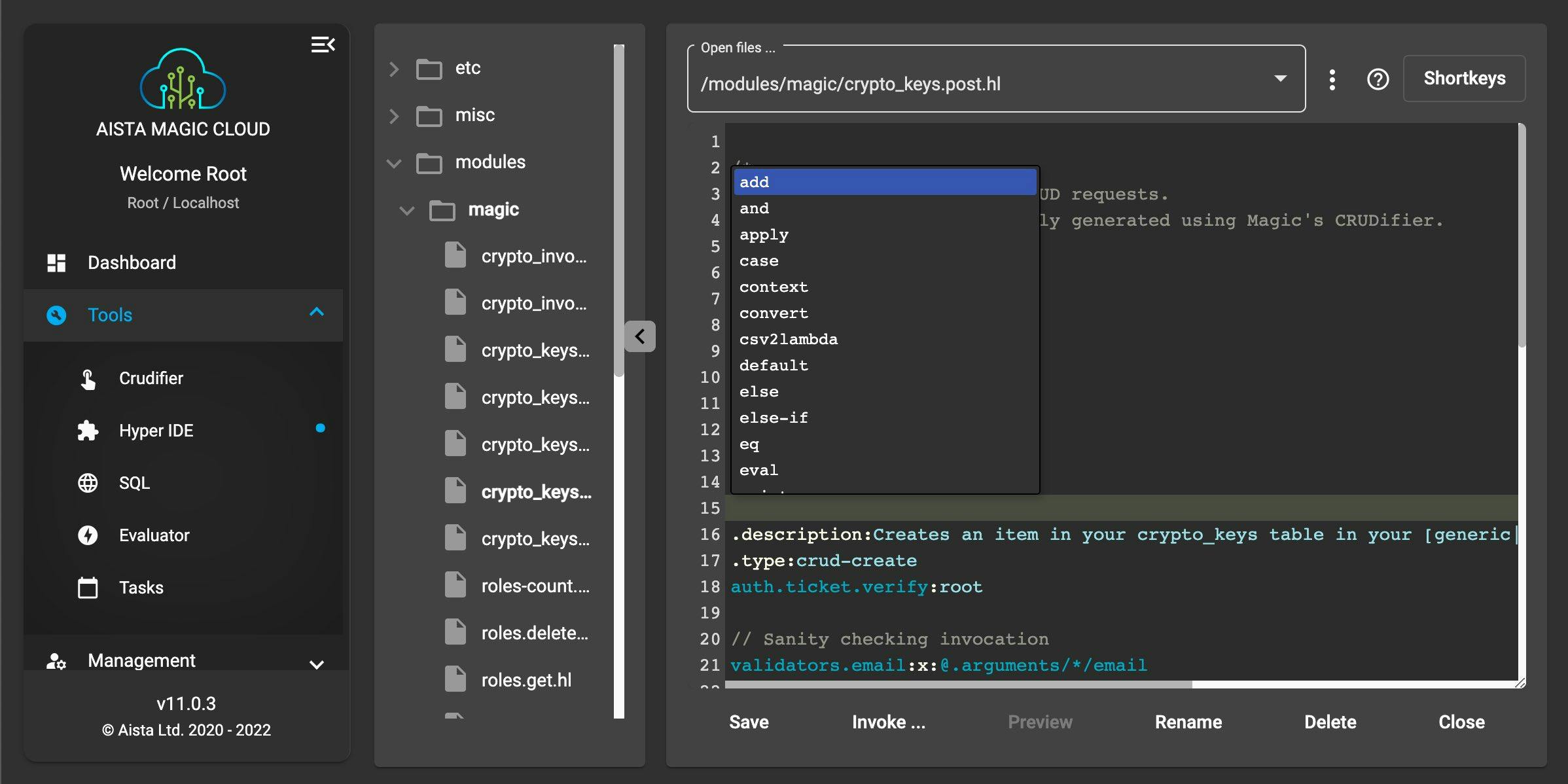Select 'apply' from the autocomplete list
This screenshot has height=784, width=1568.
coord(764,234)
